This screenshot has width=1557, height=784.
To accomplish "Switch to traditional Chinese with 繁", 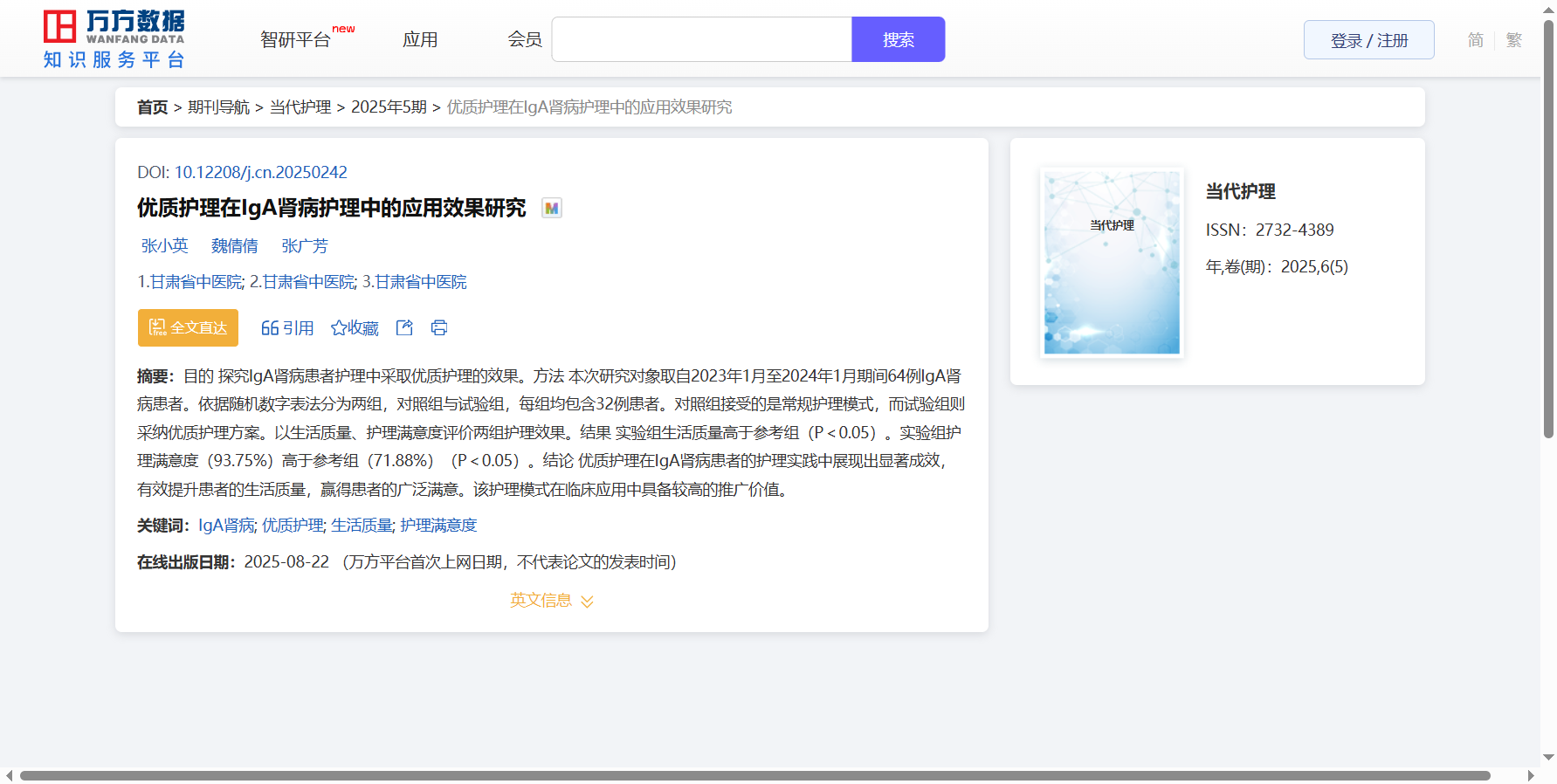I will (1513, 40).
